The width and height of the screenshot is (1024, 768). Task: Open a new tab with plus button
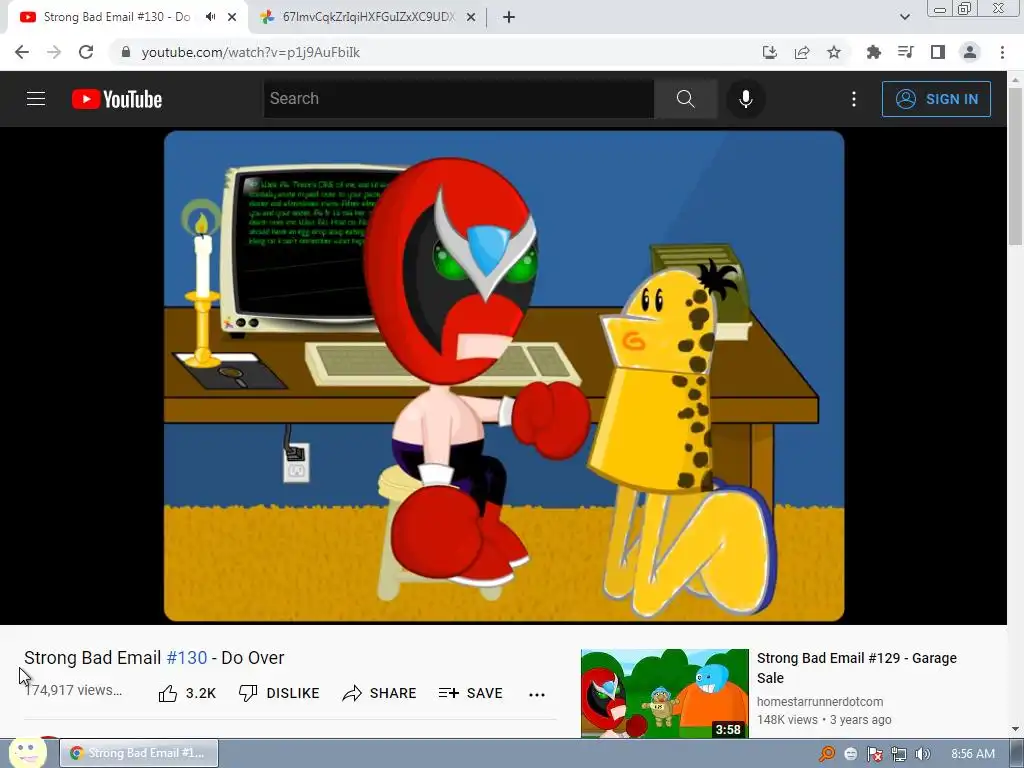click(509, 17)
